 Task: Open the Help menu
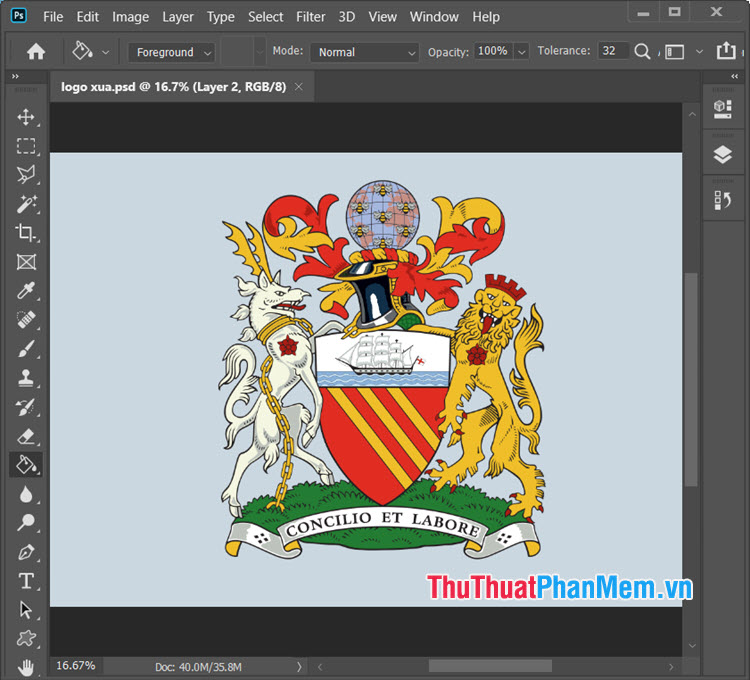click(486, 17)
